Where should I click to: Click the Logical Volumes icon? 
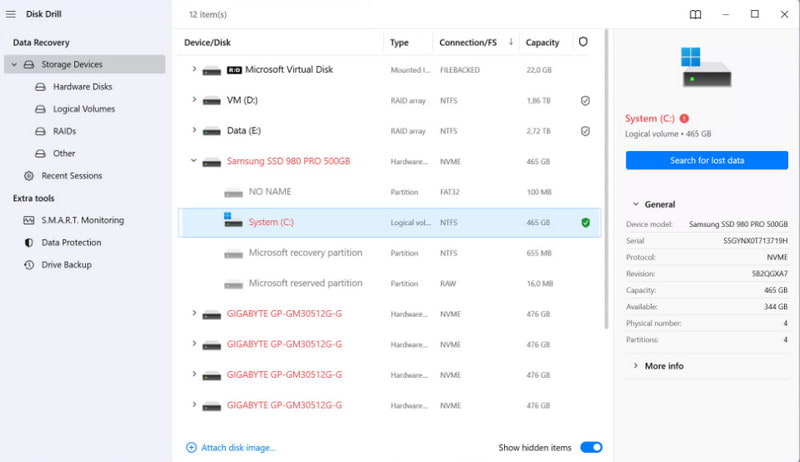(40, 109)
